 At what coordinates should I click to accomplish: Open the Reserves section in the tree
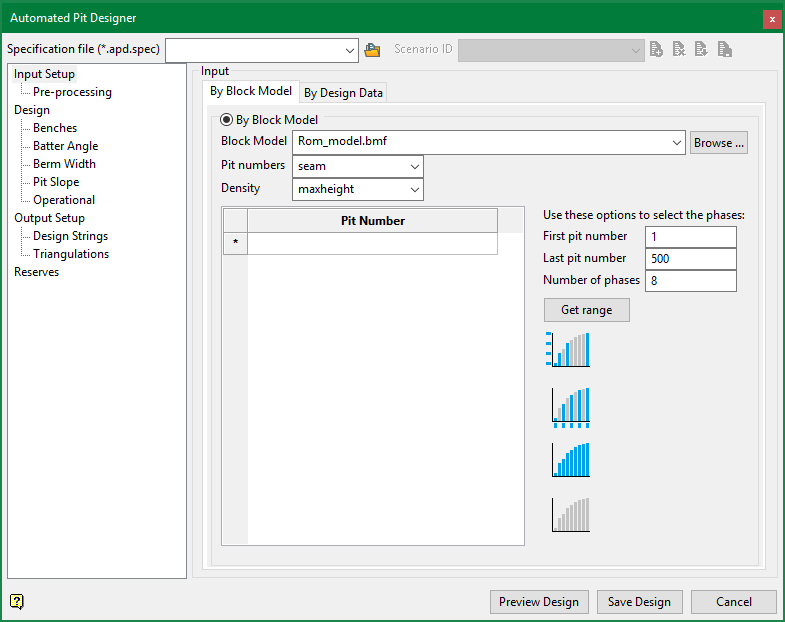36,272
